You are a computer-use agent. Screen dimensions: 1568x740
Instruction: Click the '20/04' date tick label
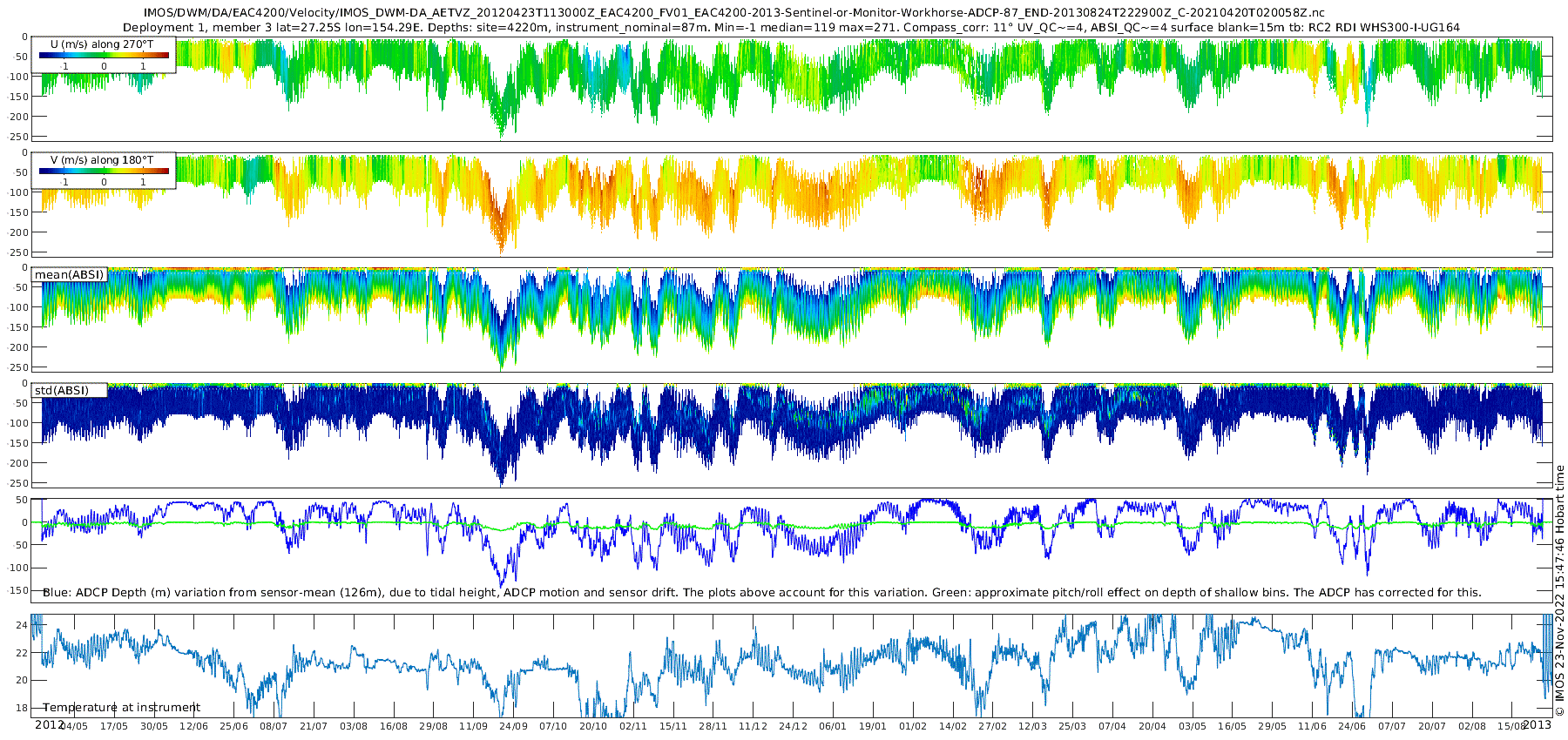click(x=1152, y=726)
